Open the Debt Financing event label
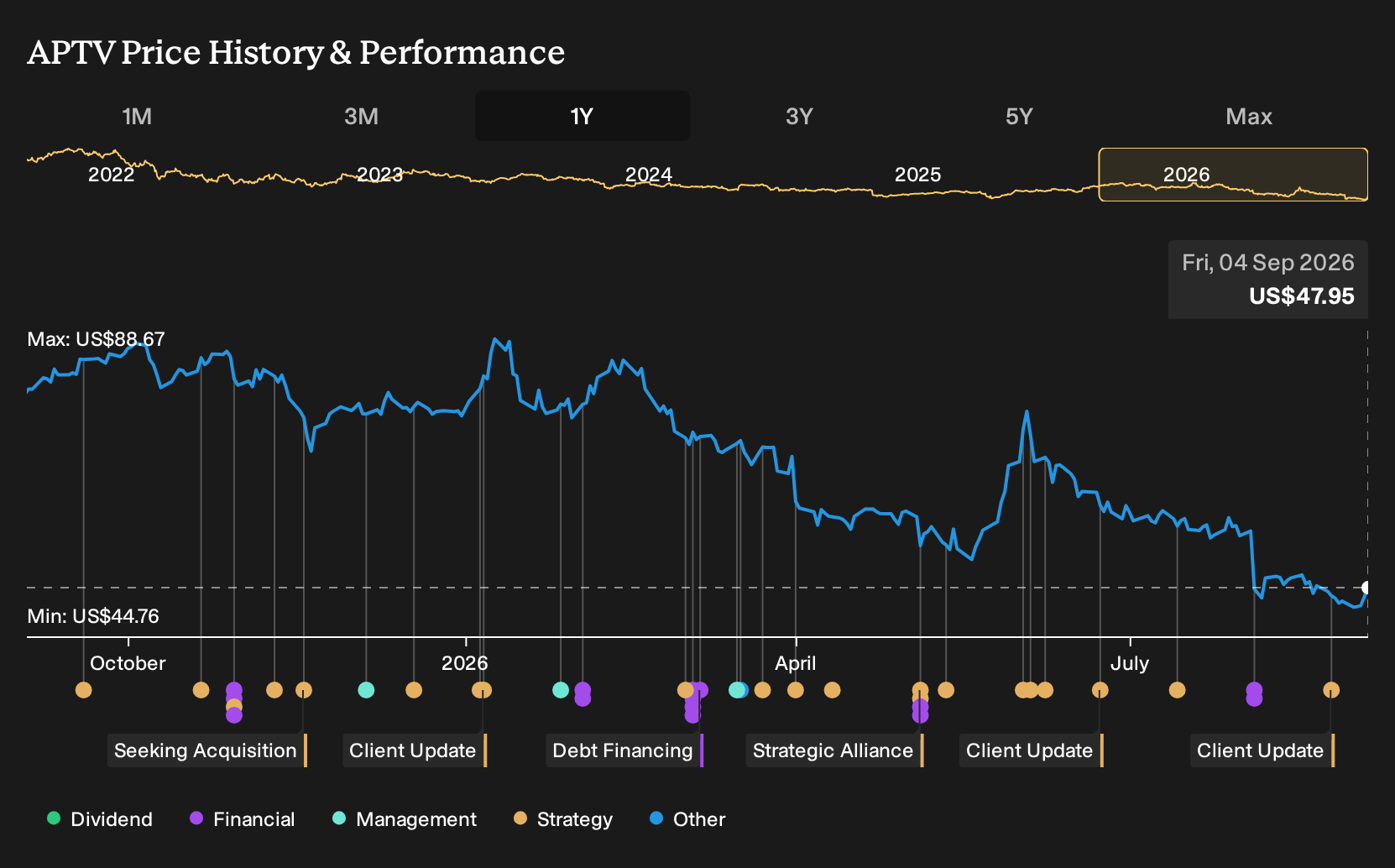This screenshot has height=868, width=1395. (624, 750)
